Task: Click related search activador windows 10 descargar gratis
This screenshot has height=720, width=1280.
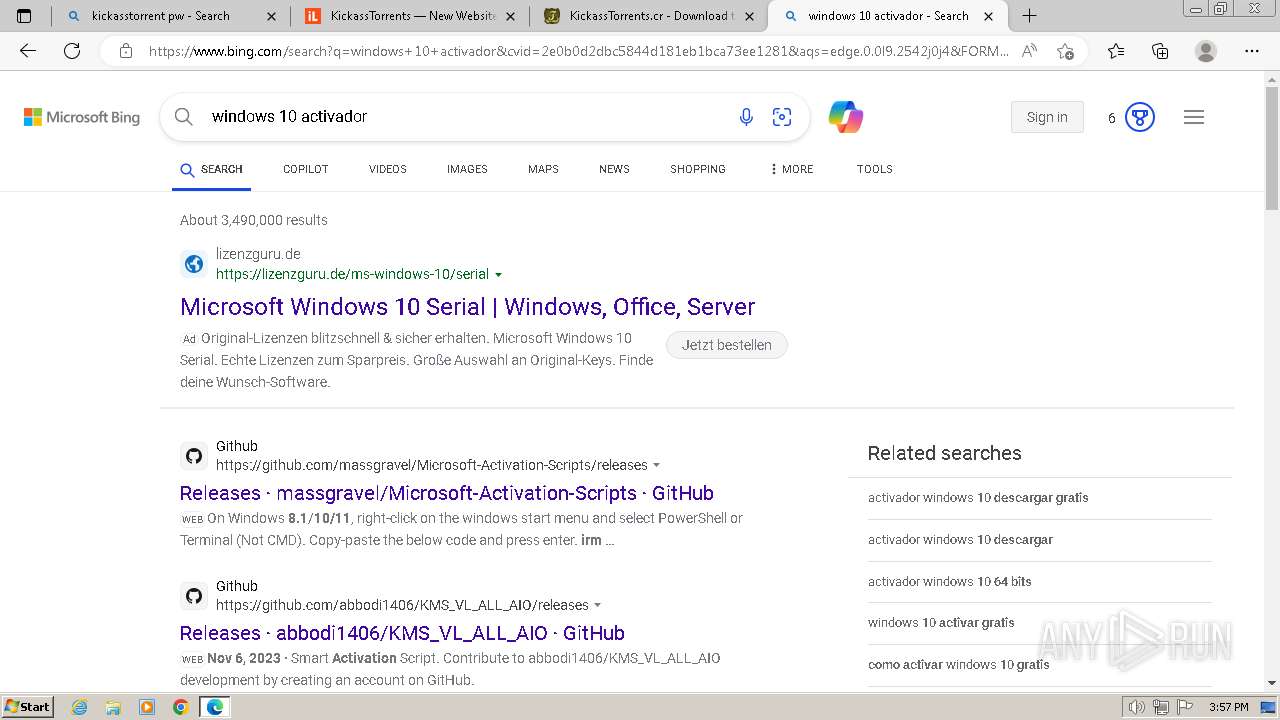Action: tap(978, 498)
